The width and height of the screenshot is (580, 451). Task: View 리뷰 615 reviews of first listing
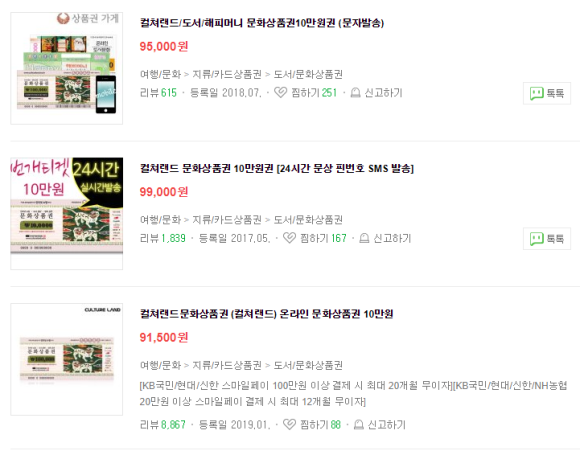point(158,92)
